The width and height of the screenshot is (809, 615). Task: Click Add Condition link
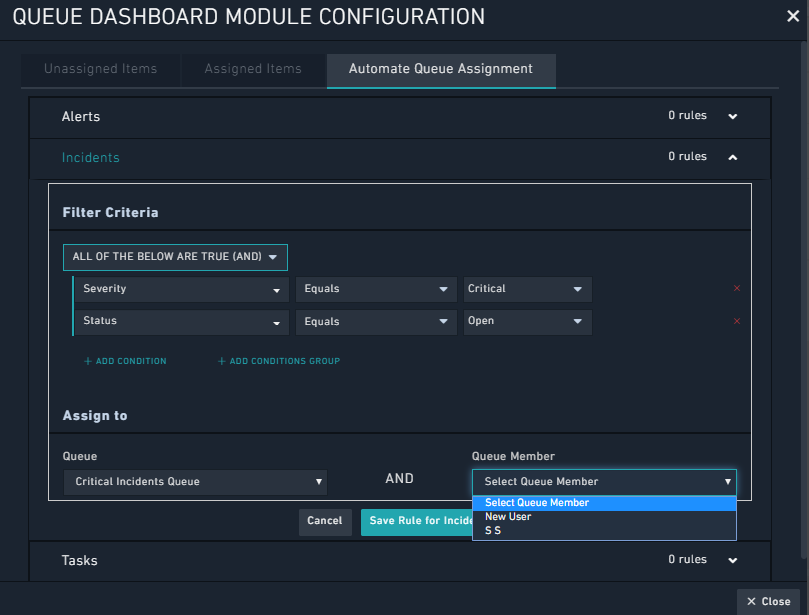(x=125, y=361)
